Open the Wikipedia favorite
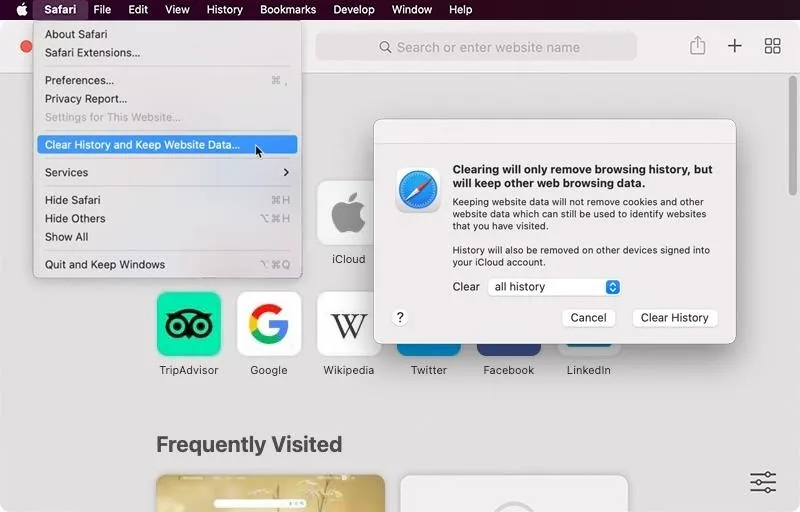Screen dimensions: 800x512 [x=348, y=324]
